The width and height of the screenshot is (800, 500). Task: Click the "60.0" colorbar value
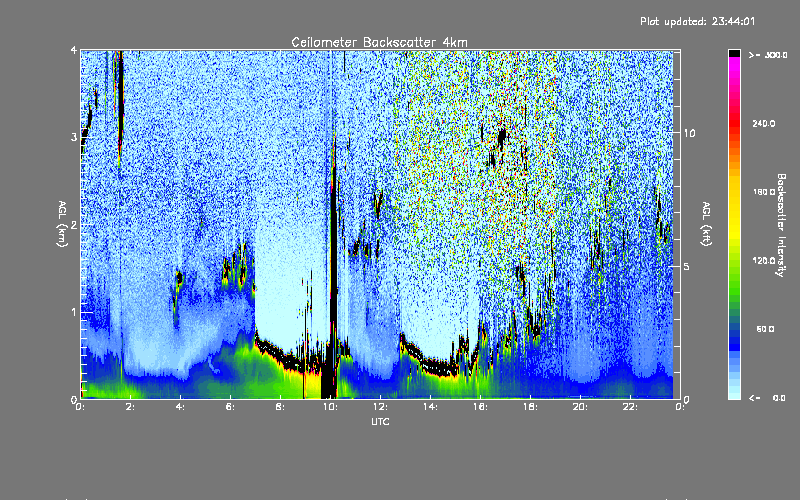point(766,329)
